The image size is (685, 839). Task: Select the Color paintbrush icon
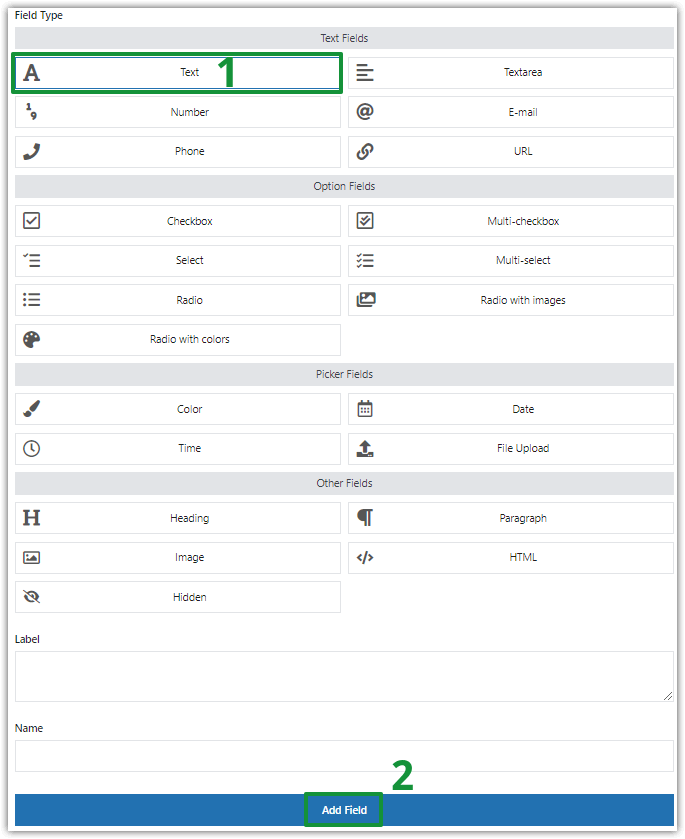[x=32, y=409]
